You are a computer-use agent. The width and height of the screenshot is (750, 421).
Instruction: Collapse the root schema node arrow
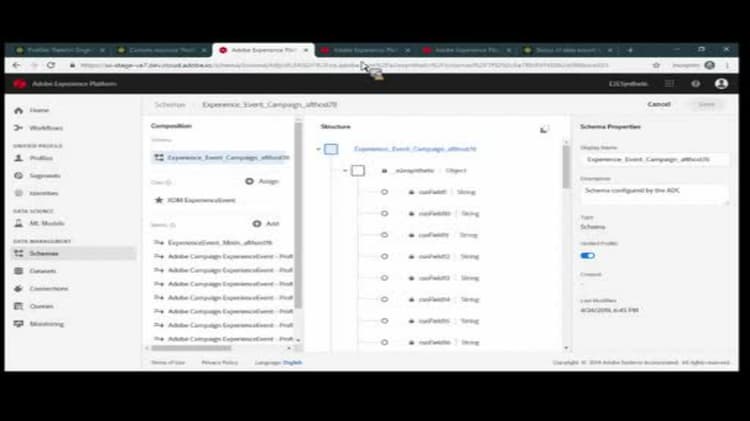pos(319,149)
